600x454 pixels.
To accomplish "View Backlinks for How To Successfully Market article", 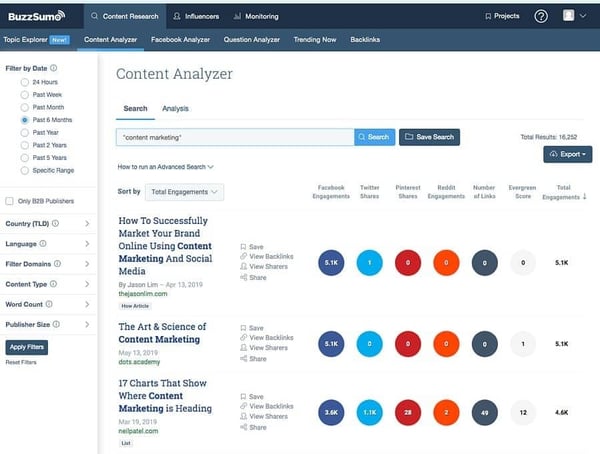I will click(x=267, y=256).
